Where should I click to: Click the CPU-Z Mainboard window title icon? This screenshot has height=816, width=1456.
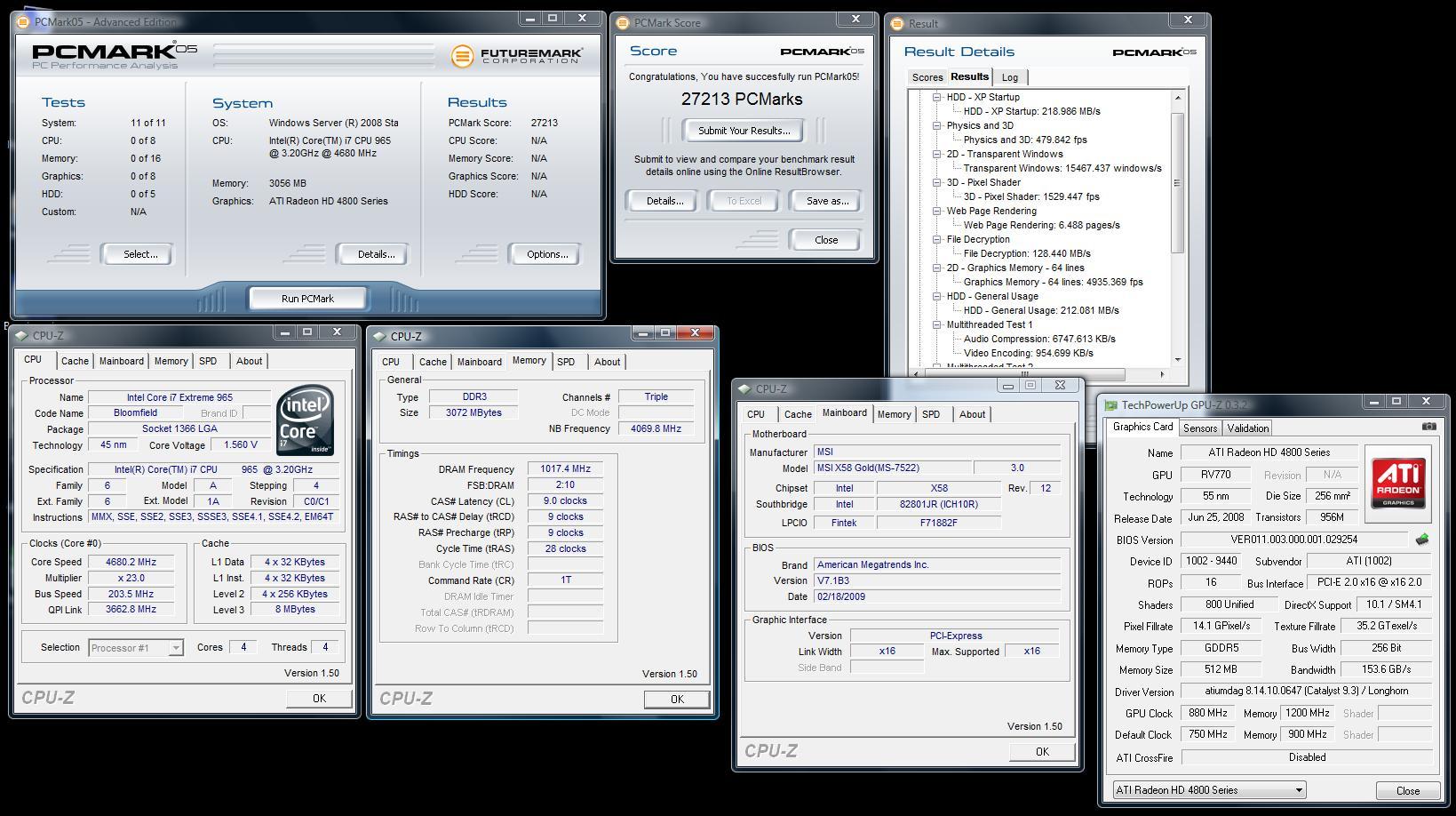tap(744, 388)
